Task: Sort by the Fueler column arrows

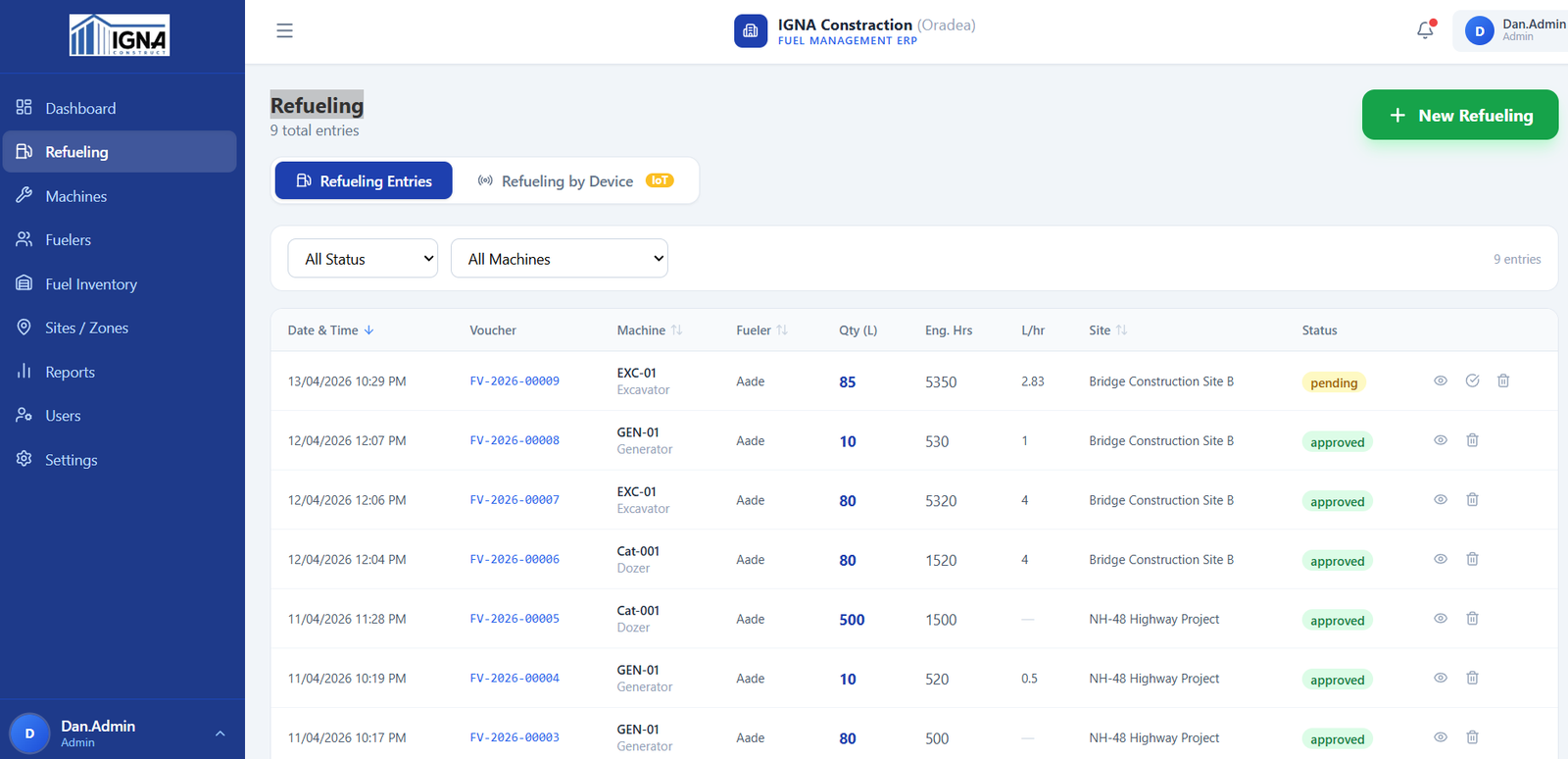Action: [782, 330]
